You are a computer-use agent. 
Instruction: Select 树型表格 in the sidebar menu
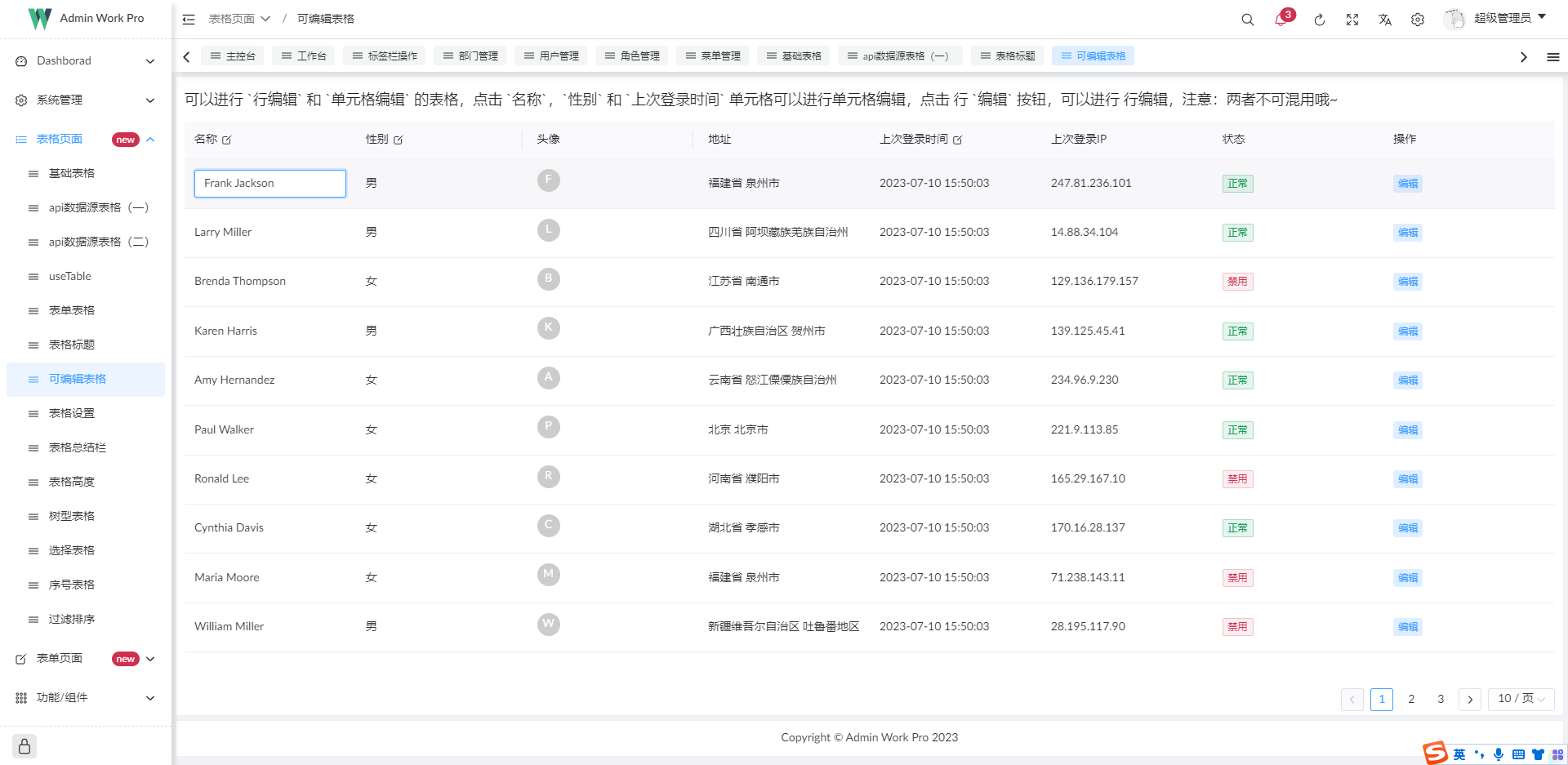click(73, 515)
